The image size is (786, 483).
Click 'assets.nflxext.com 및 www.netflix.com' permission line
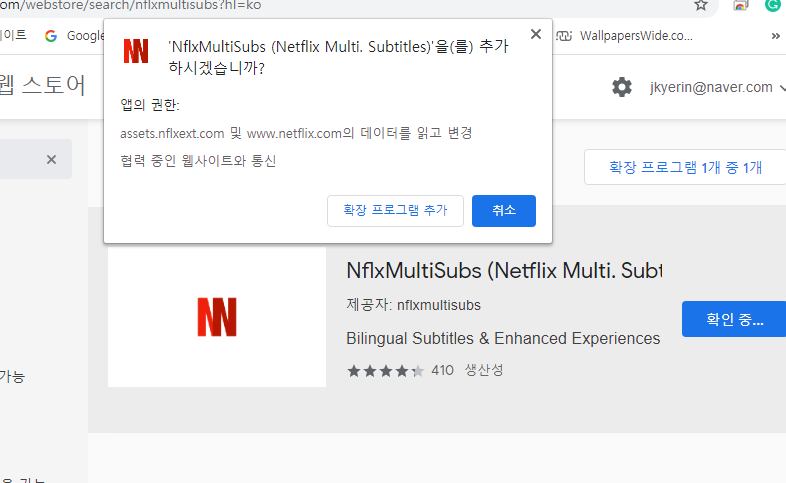[296, 133]
